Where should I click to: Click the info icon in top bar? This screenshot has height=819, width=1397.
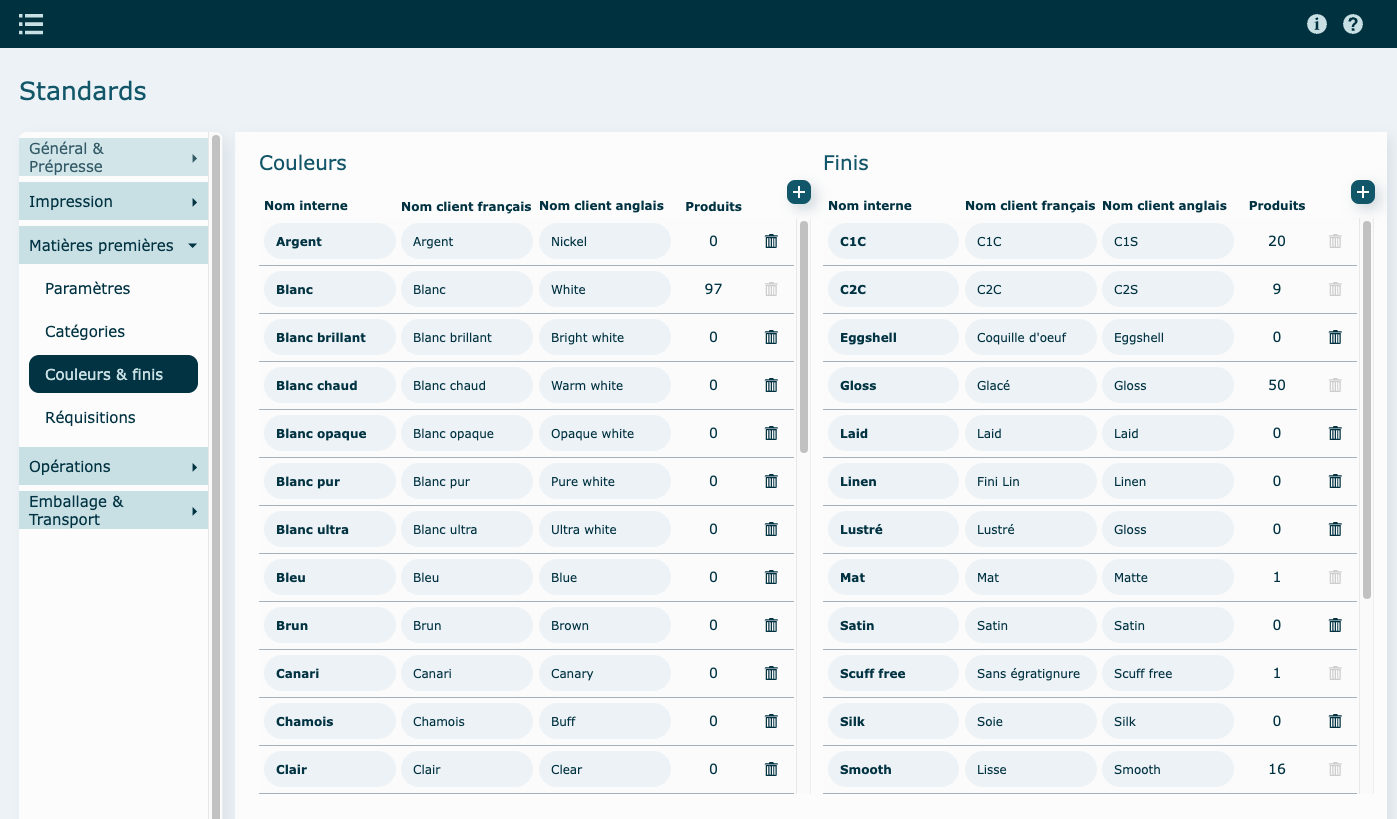1317,24
